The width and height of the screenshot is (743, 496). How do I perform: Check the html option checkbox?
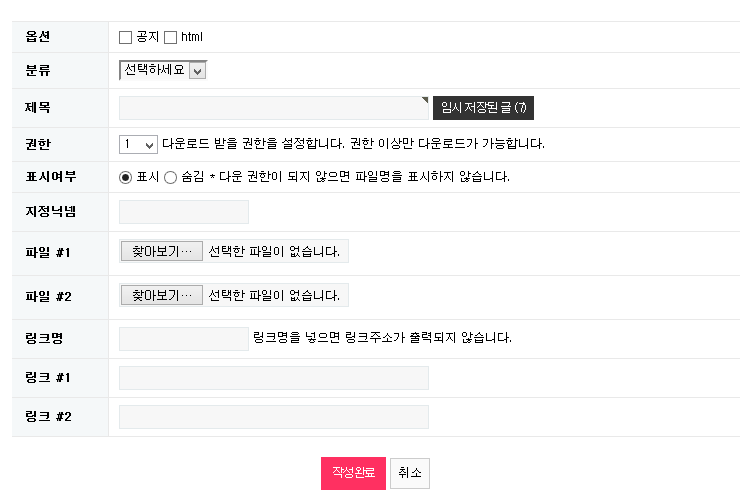click(x=170, y=38)
